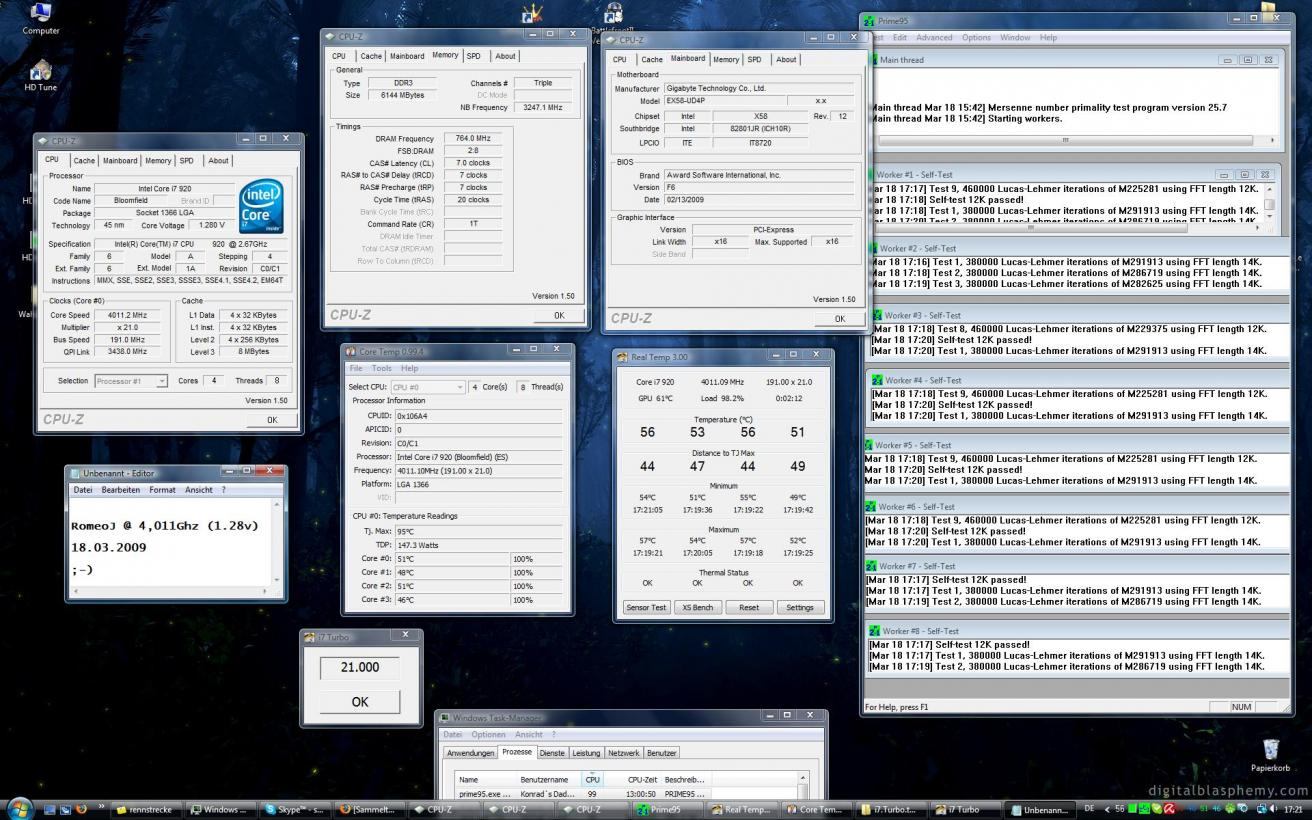Click the Windows Start orb

tap(19, 808)
